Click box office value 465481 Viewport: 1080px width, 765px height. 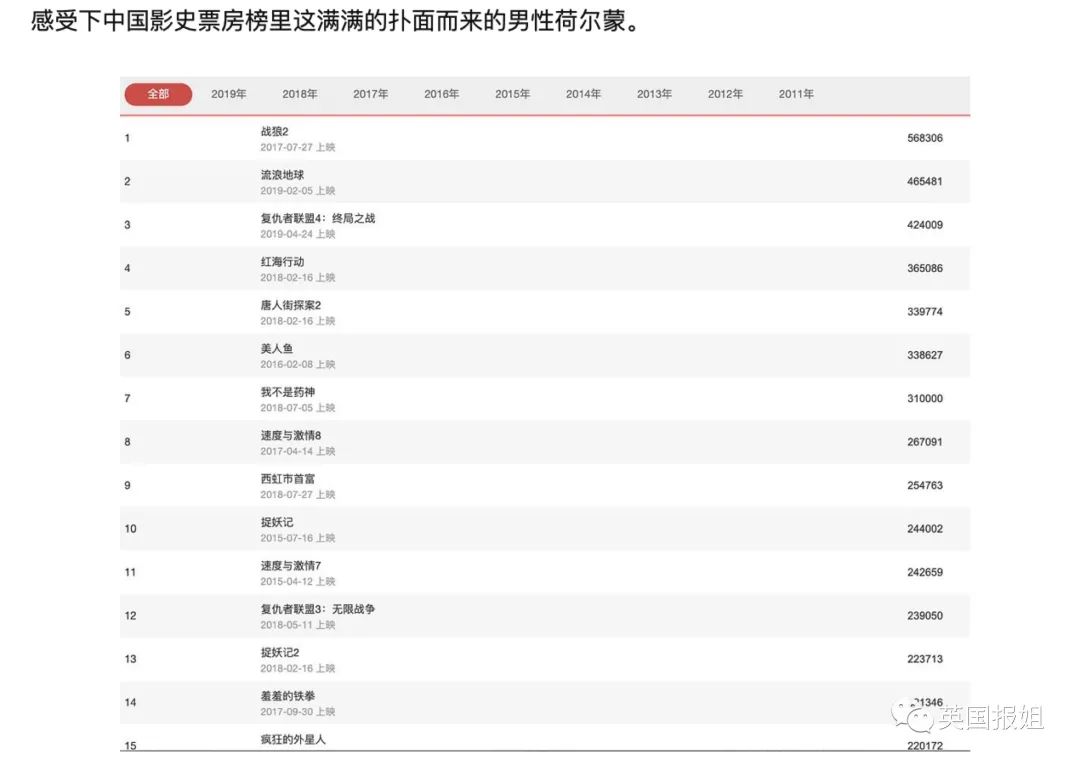[x=924, y=182]
